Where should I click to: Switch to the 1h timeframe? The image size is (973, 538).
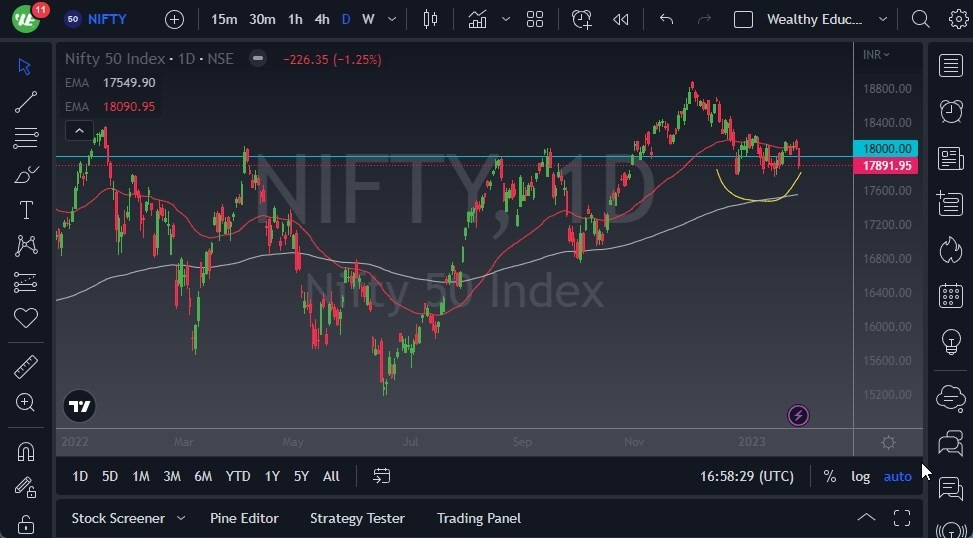tap(295, 20)
